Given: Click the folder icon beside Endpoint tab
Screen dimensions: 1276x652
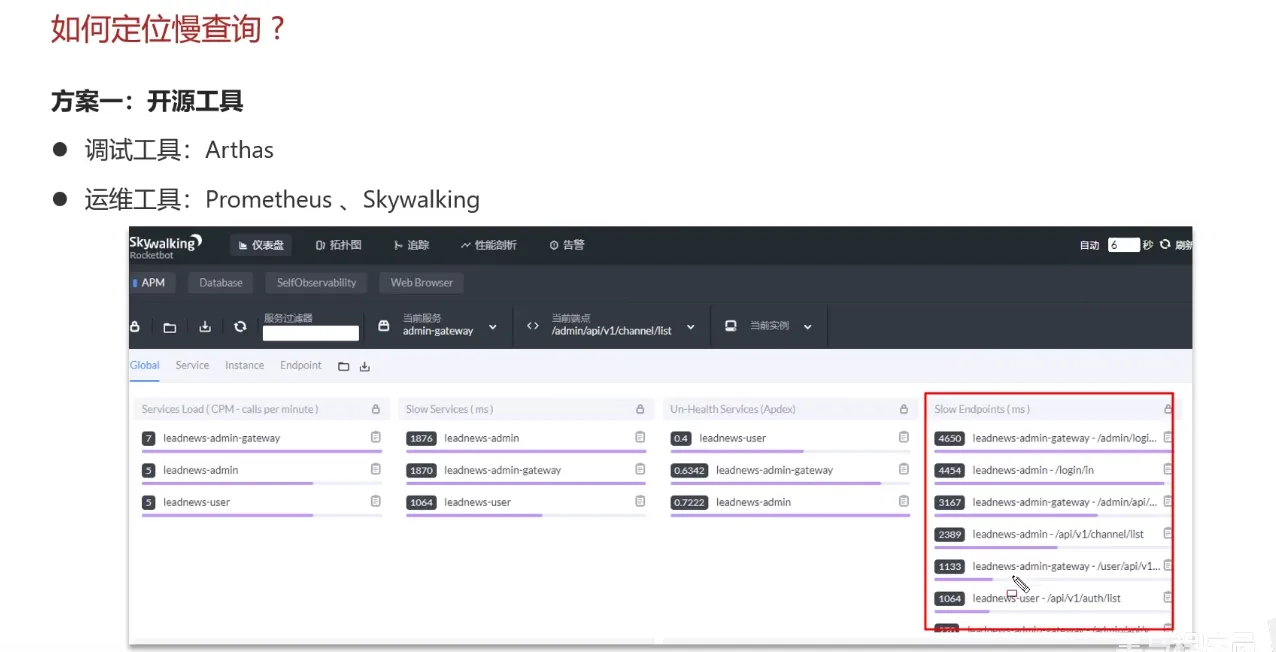Looking at the screenshot, I should [x=343, y=367].
